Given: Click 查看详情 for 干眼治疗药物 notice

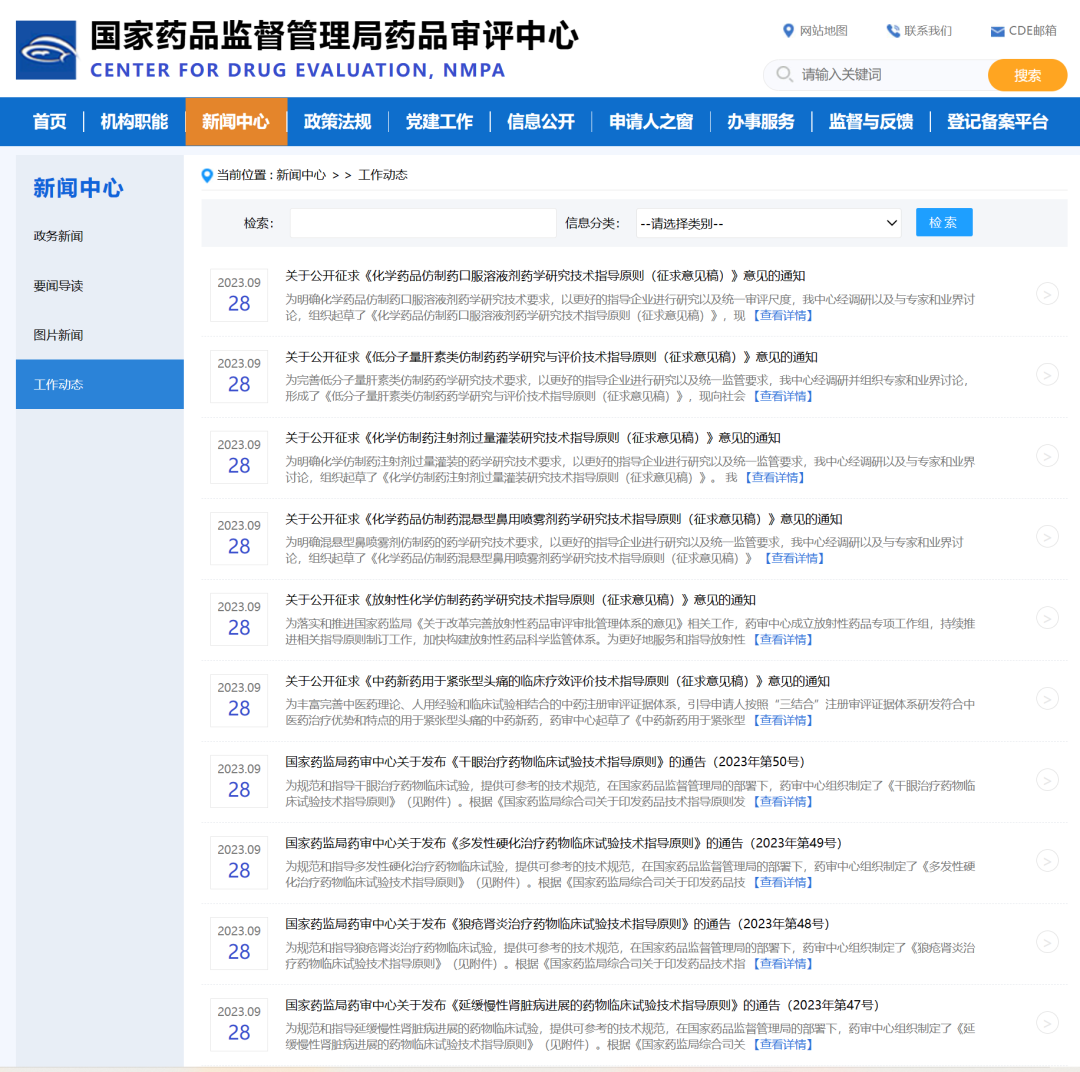Looking at the screenshot, I should (782, 801).
